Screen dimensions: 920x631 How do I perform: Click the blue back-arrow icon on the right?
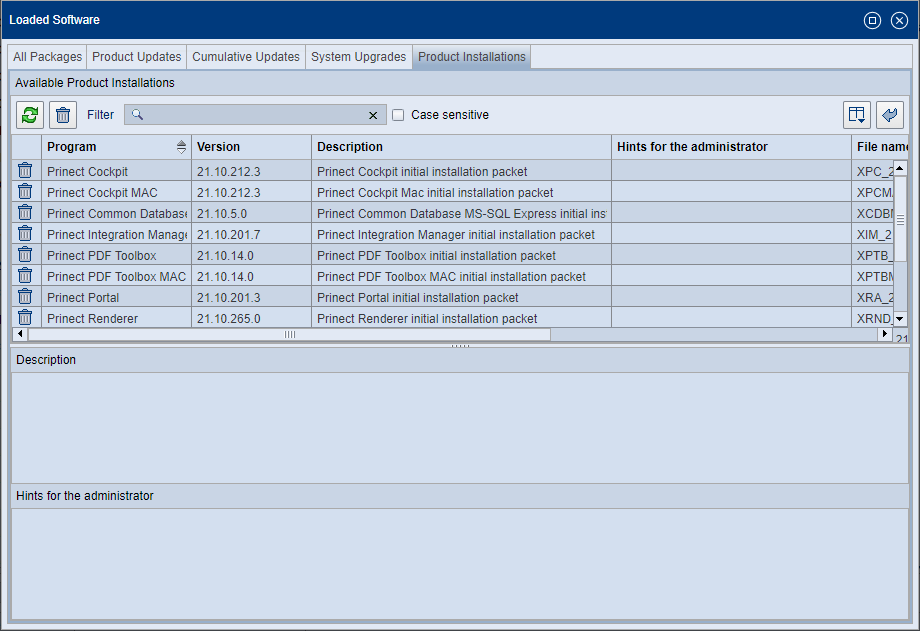tap(889, 114)
